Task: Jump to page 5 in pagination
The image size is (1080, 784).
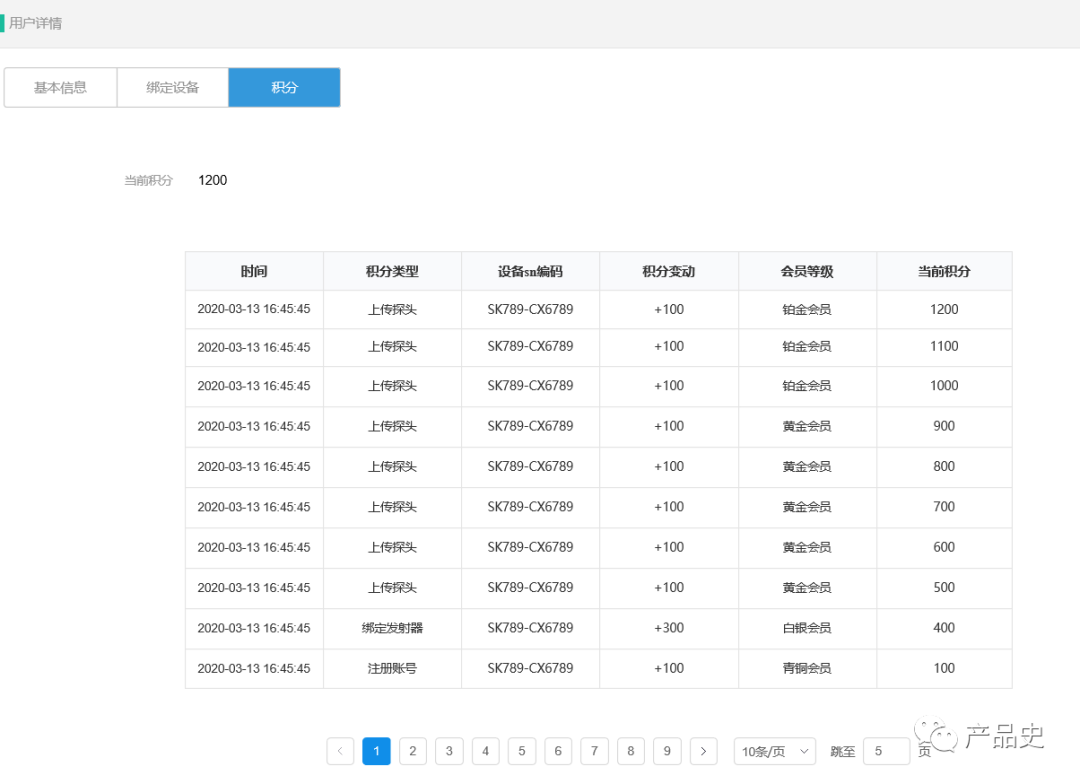Action: pos(522,751)
